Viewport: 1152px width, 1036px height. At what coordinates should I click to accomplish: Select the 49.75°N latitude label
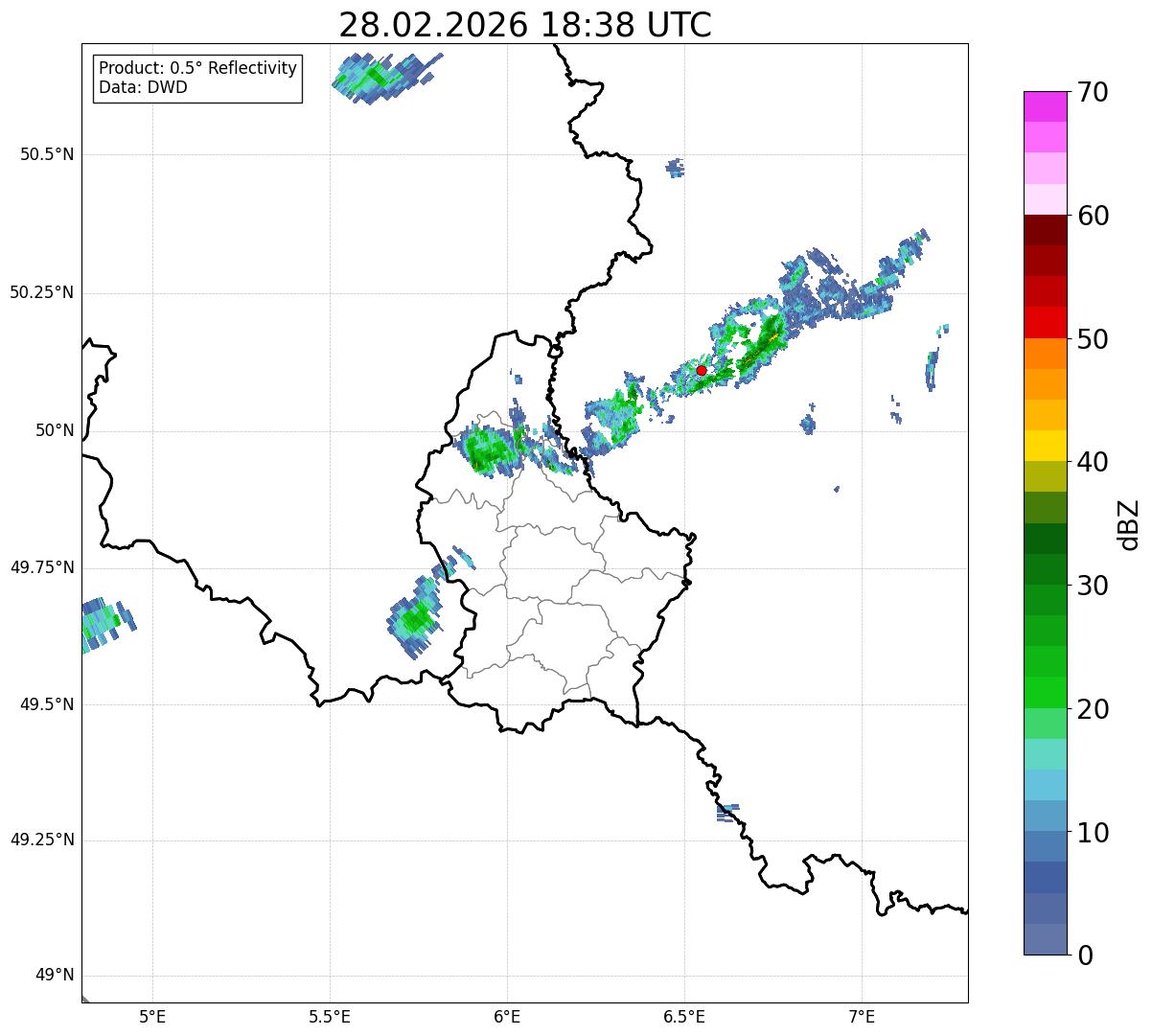pyautogui.click(x=41, y=567)
